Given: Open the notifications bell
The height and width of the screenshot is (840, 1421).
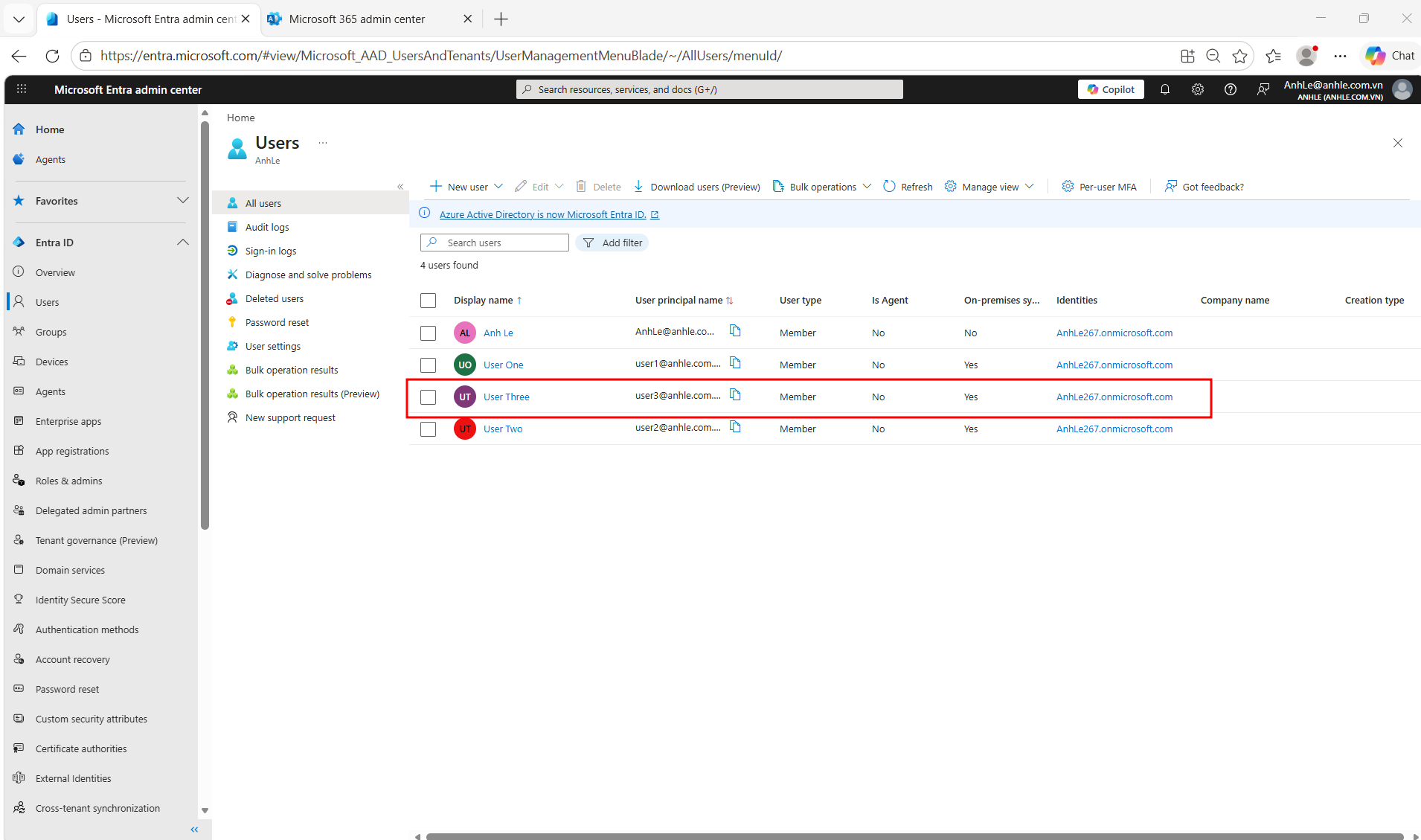Looking at the screenshot, I should (1165, 89).
